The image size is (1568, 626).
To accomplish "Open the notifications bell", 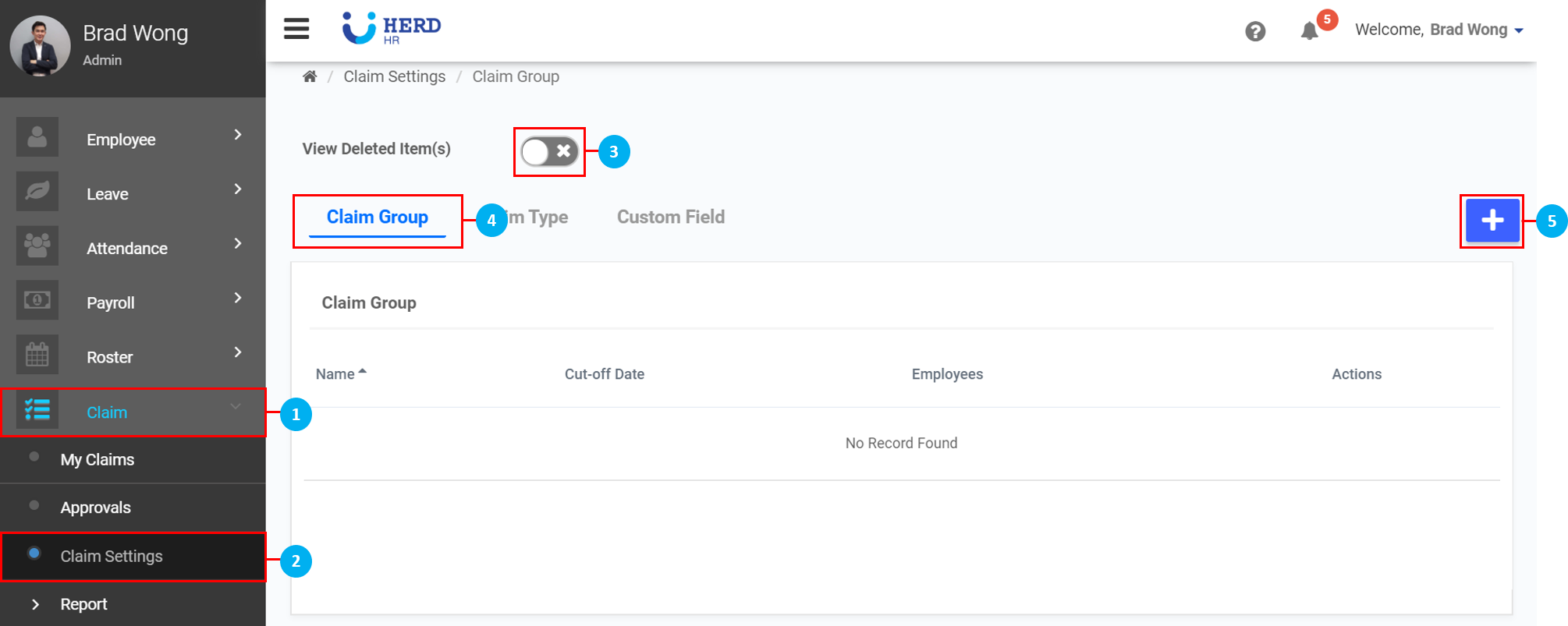I will [1310, 31].
